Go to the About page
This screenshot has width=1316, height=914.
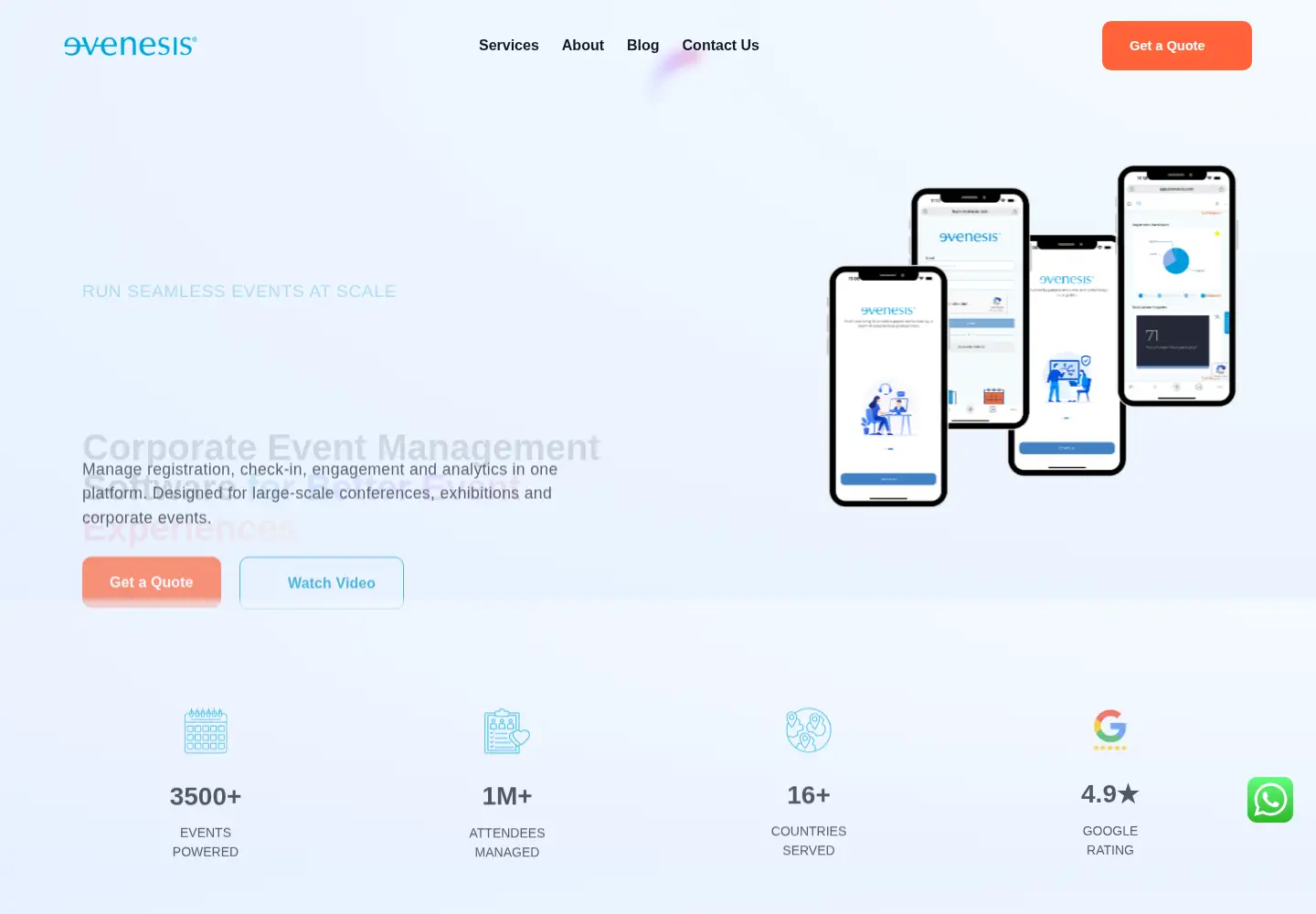coord(583,46)
